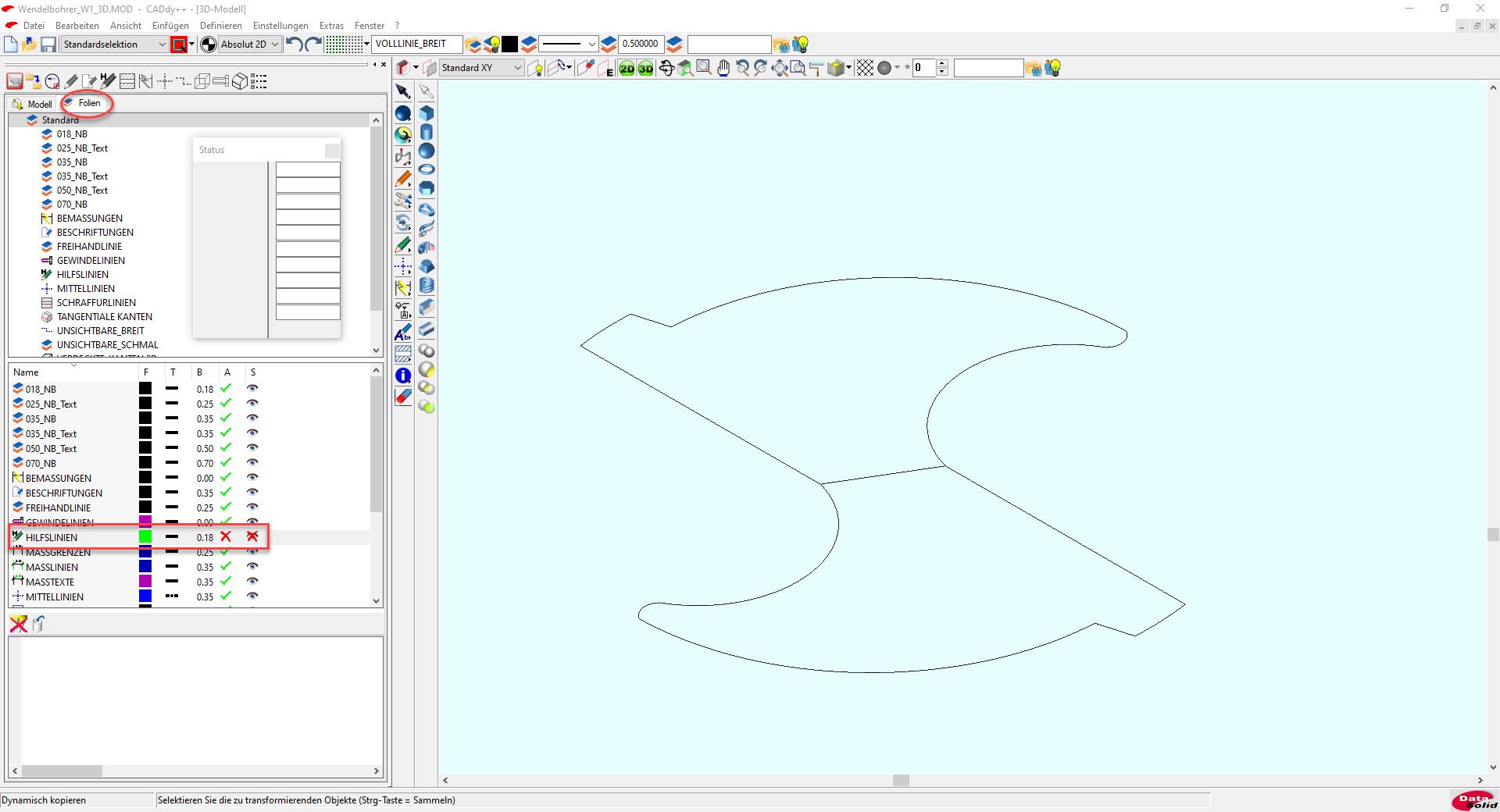Screen dimensions: 1500x812
Task: Switch to 3D view mode
Action: tap(645, 69)
